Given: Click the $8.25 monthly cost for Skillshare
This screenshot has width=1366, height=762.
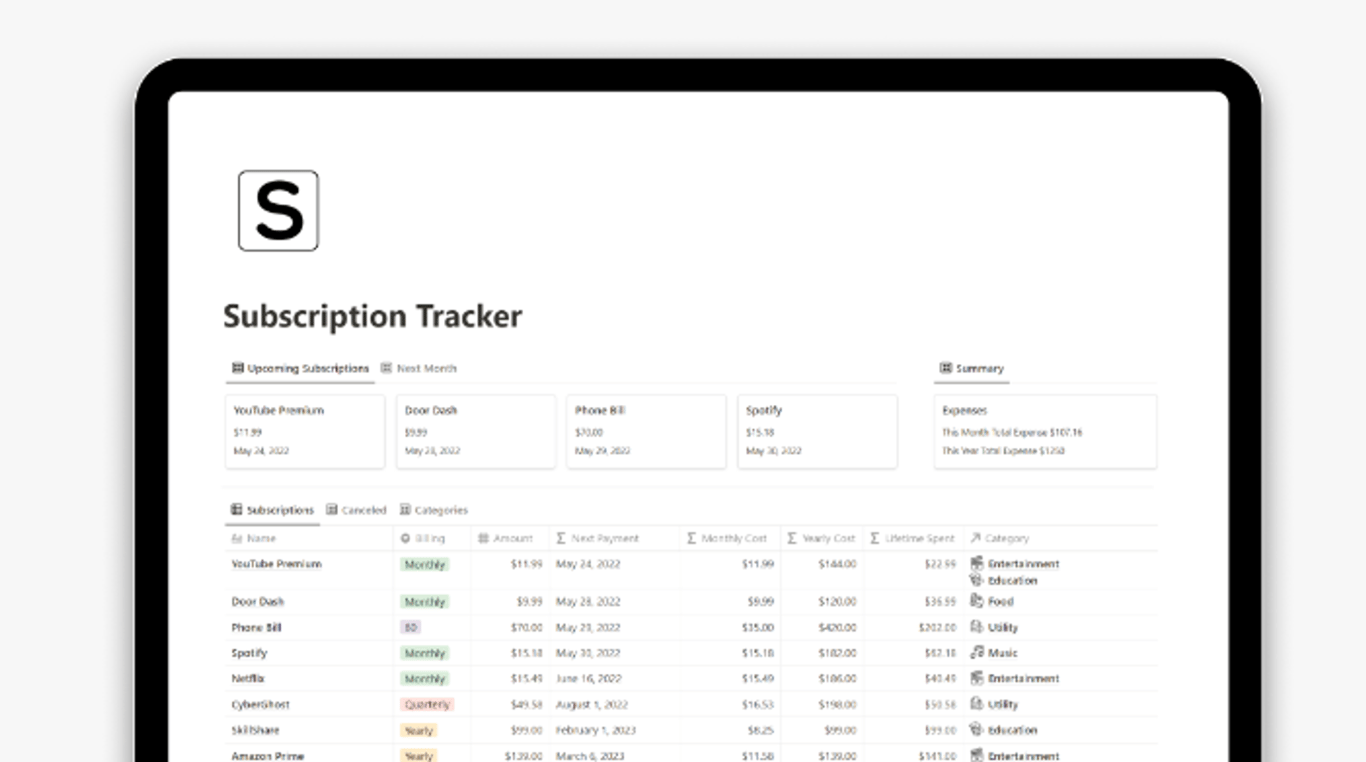Looking at the screenshot, I should (x=760, y=731).
